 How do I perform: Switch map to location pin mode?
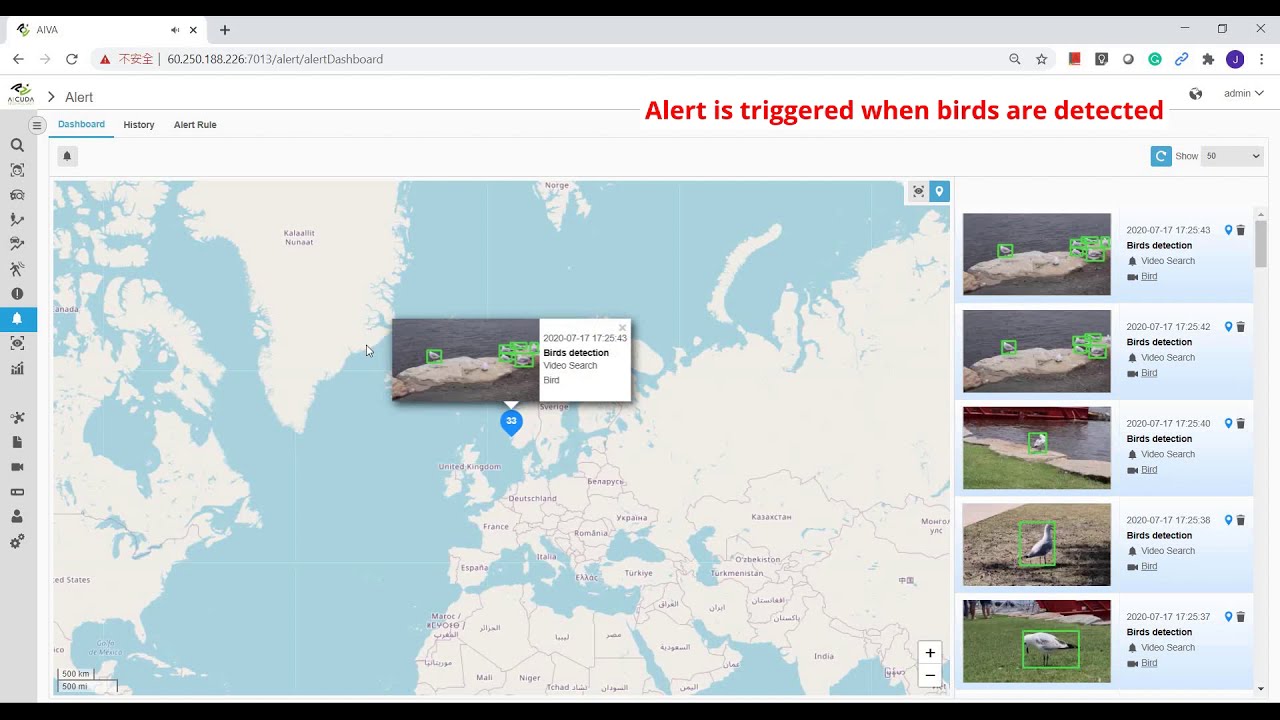[x=939, y=192]
